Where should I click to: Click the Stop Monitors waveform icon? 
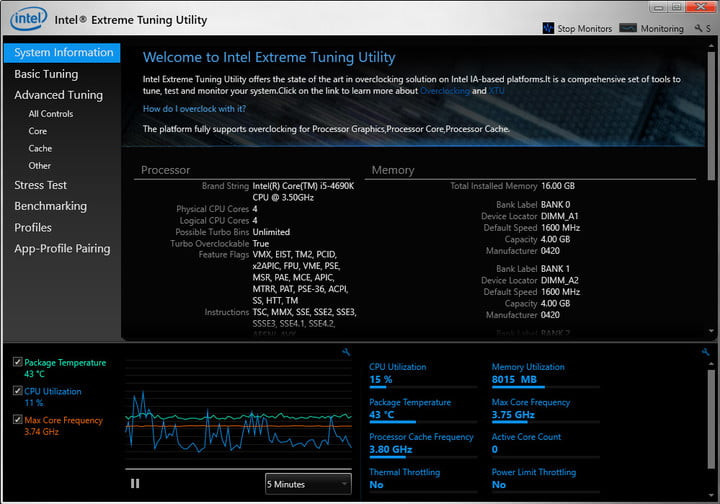(x=548, y=28)
